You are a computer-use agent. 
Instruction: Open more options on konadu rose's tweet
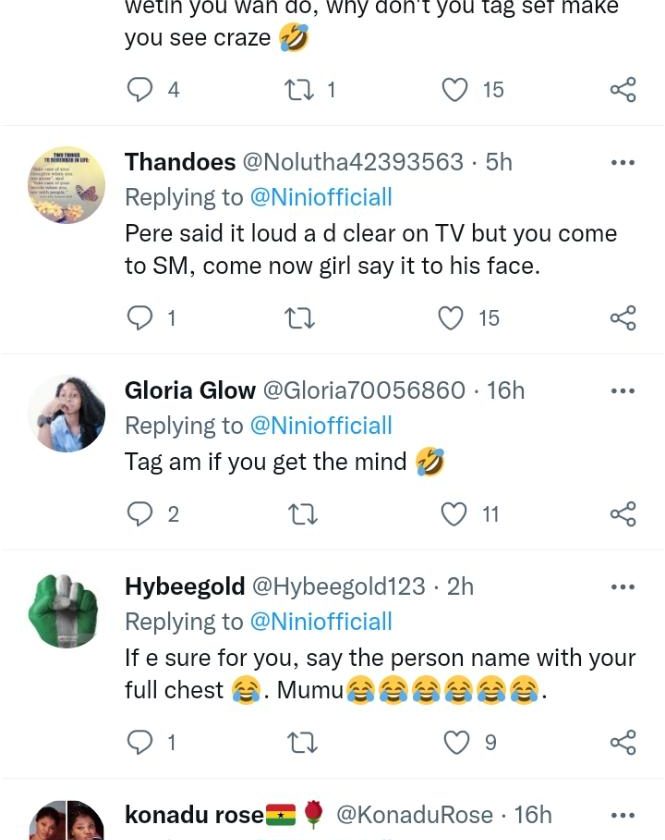pyautogui.click(x=622, y=815)
